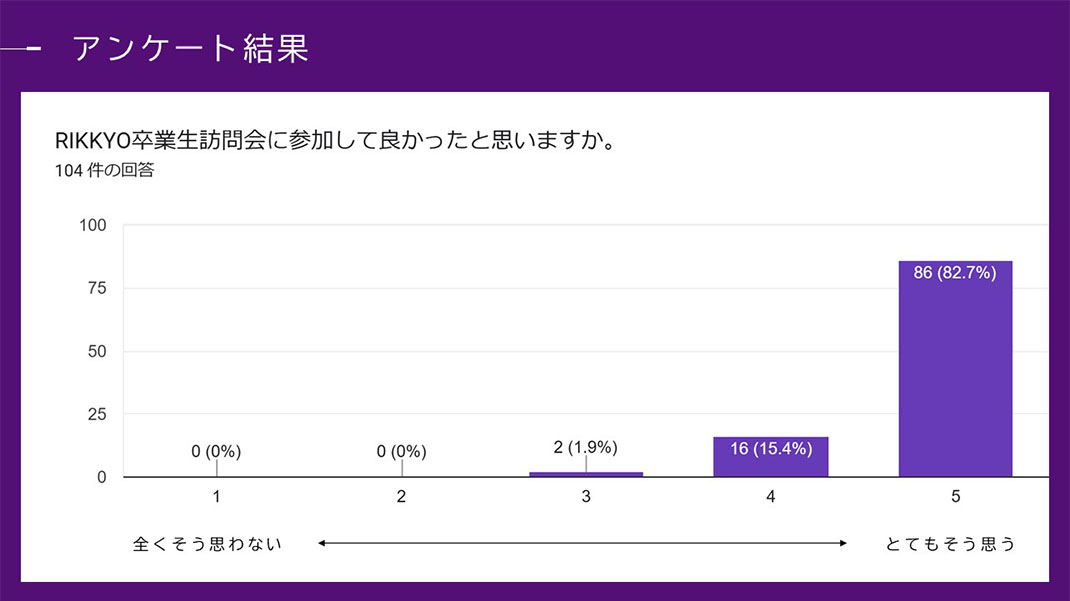Screen dimensions: 1070x601
Task: Click the 75 value on the y-axis
Action: pyautogui.click(x=97, y=288)
